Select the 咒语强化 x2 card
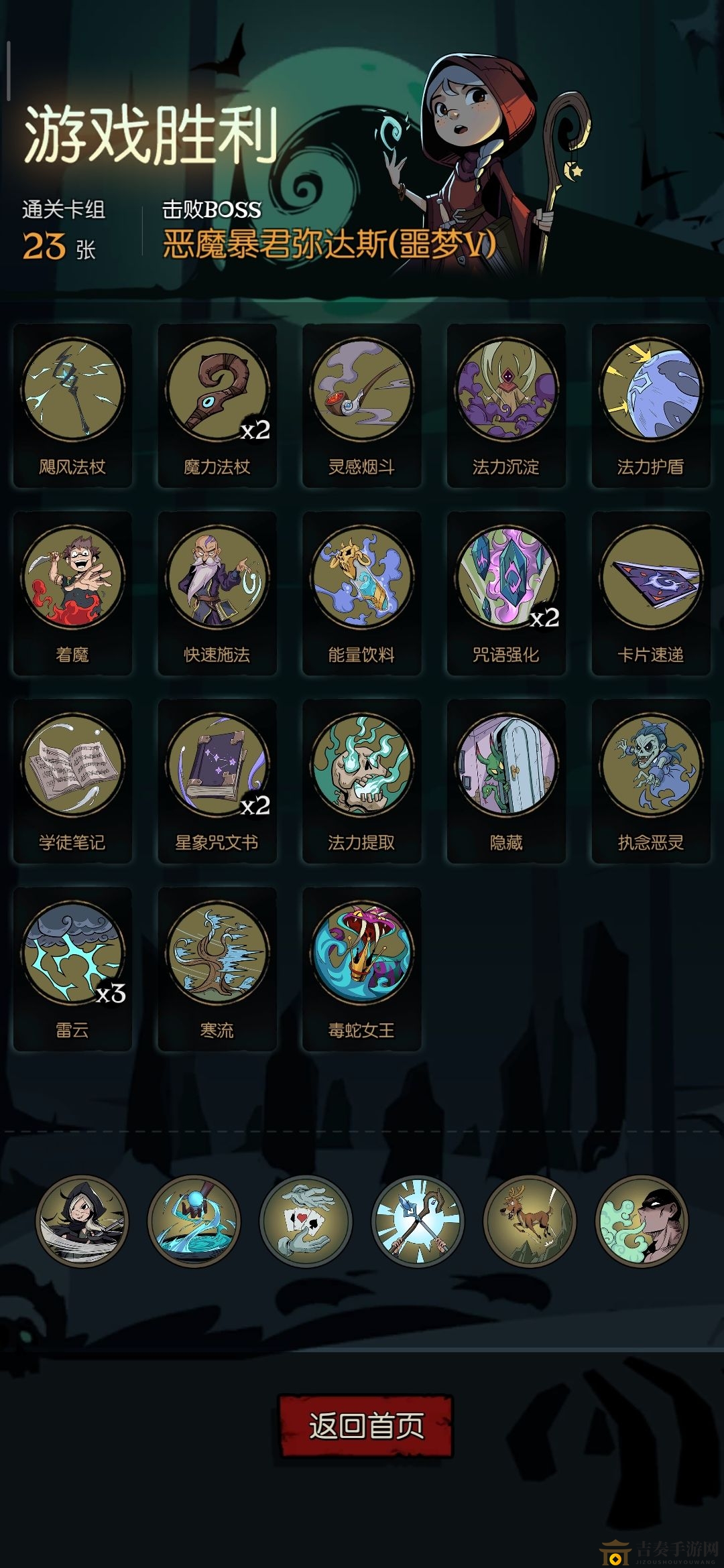 tap(506, 593)
